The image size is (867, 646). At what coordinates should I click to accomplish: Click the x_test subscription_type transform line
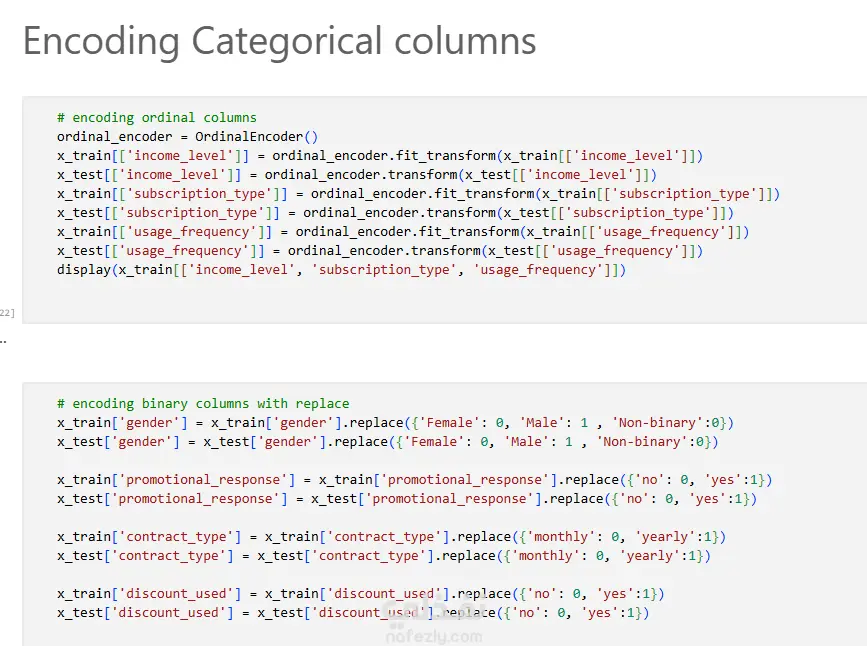coord(395,213)
